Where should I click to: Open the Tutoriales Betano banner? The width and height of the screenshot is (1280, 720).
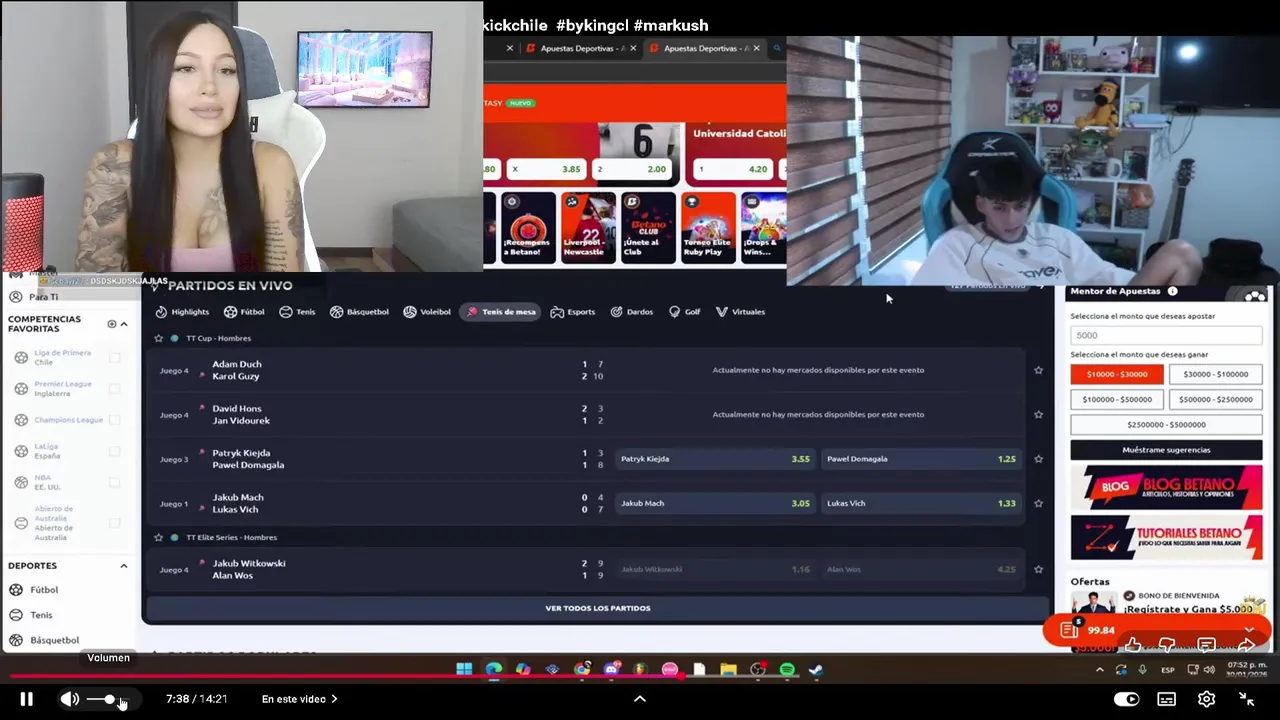tap(1166, 537)
